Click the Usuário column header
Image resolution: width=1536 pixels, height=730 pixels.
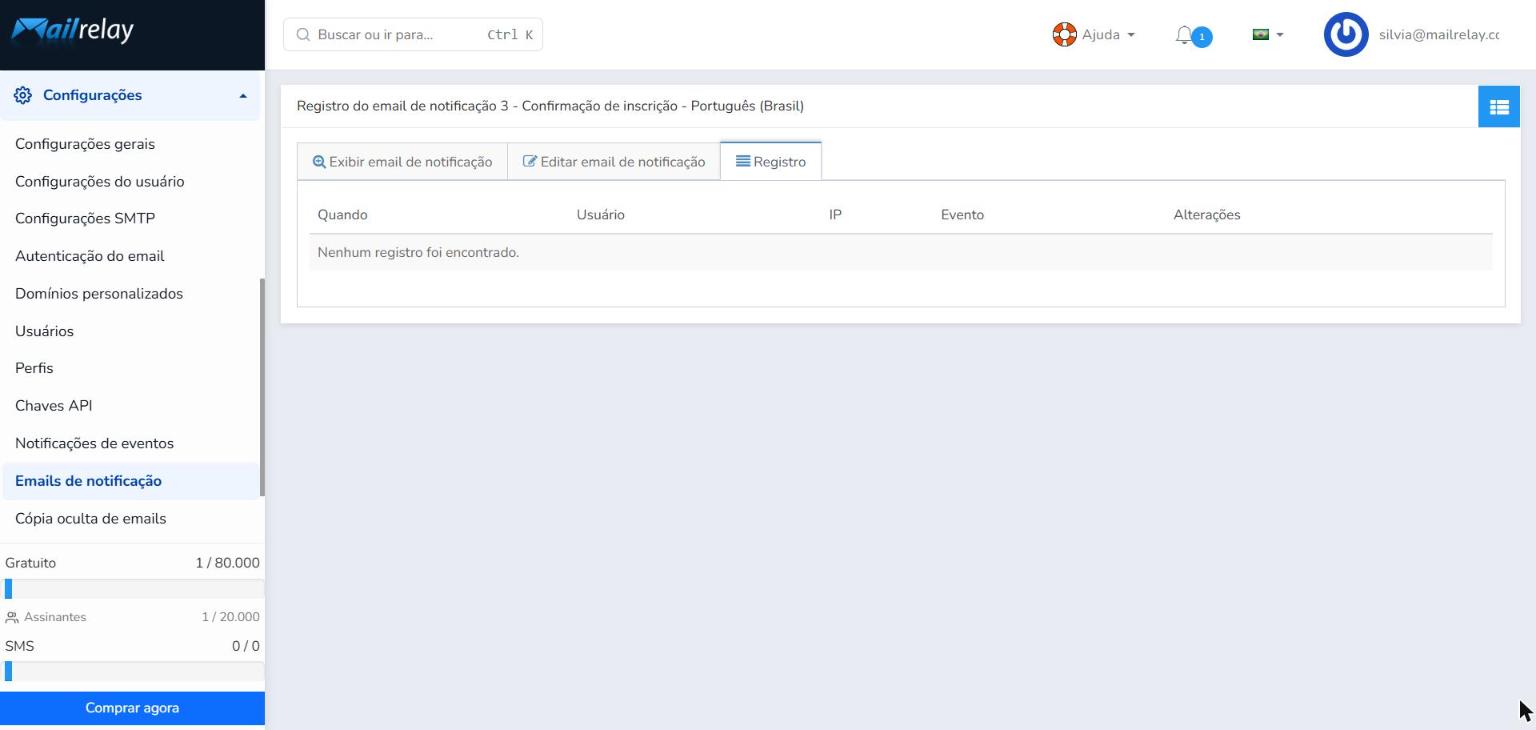pyautogui.click(x=601, y=215)
